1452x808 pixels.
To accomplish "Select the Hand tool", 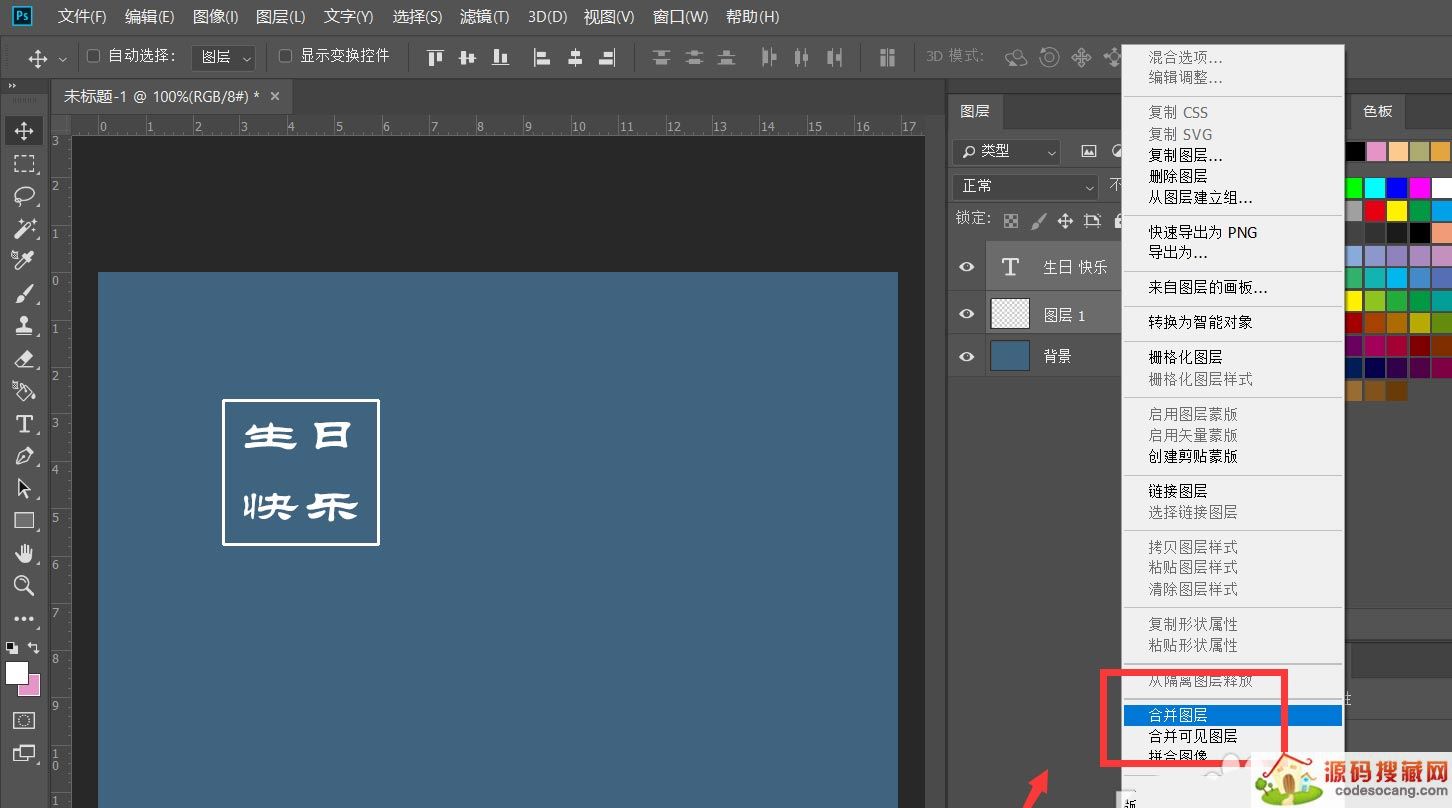I will 24,553.
